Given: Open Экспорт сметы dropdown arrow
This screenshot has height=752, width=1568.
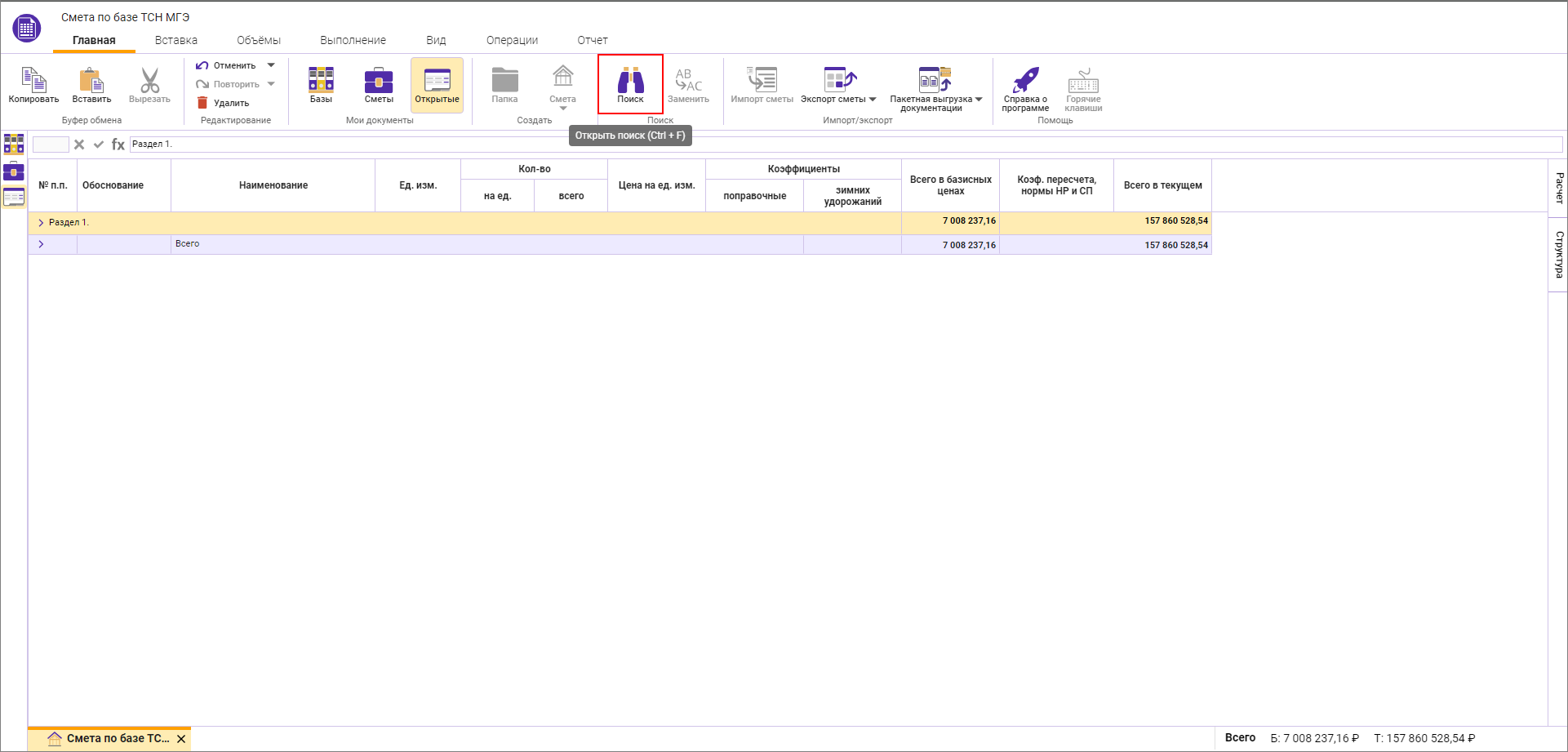Looking at the screenshot, I should click(873, 100).
